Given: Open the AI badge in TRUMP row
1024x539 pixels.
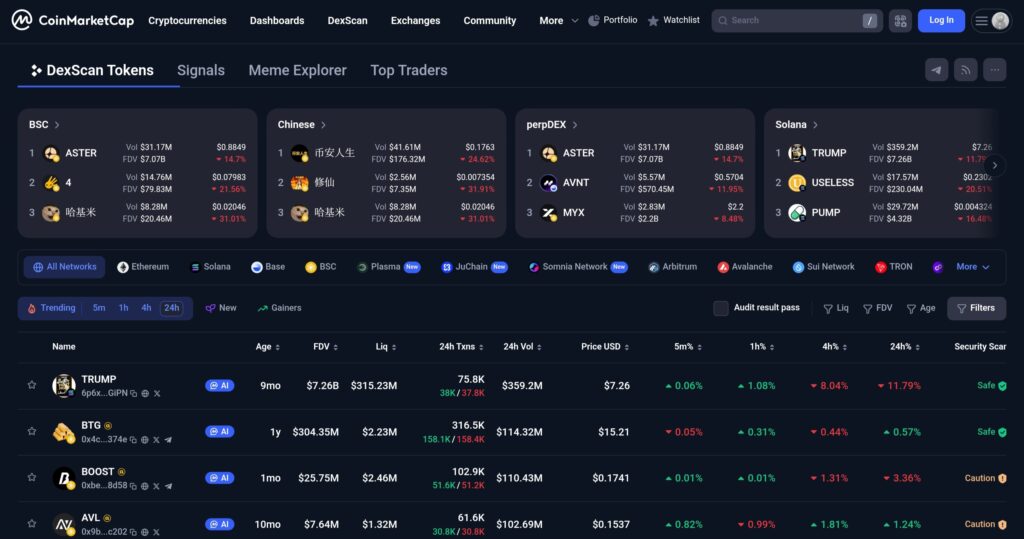Looking at the screenshot, I should coord(219,385).
